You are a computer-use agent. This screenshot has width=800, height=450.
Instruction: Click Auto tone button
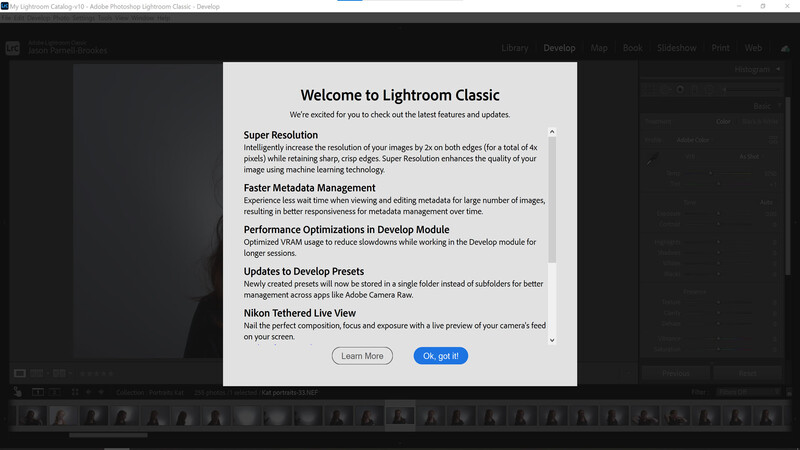click(x=766, y=203)
